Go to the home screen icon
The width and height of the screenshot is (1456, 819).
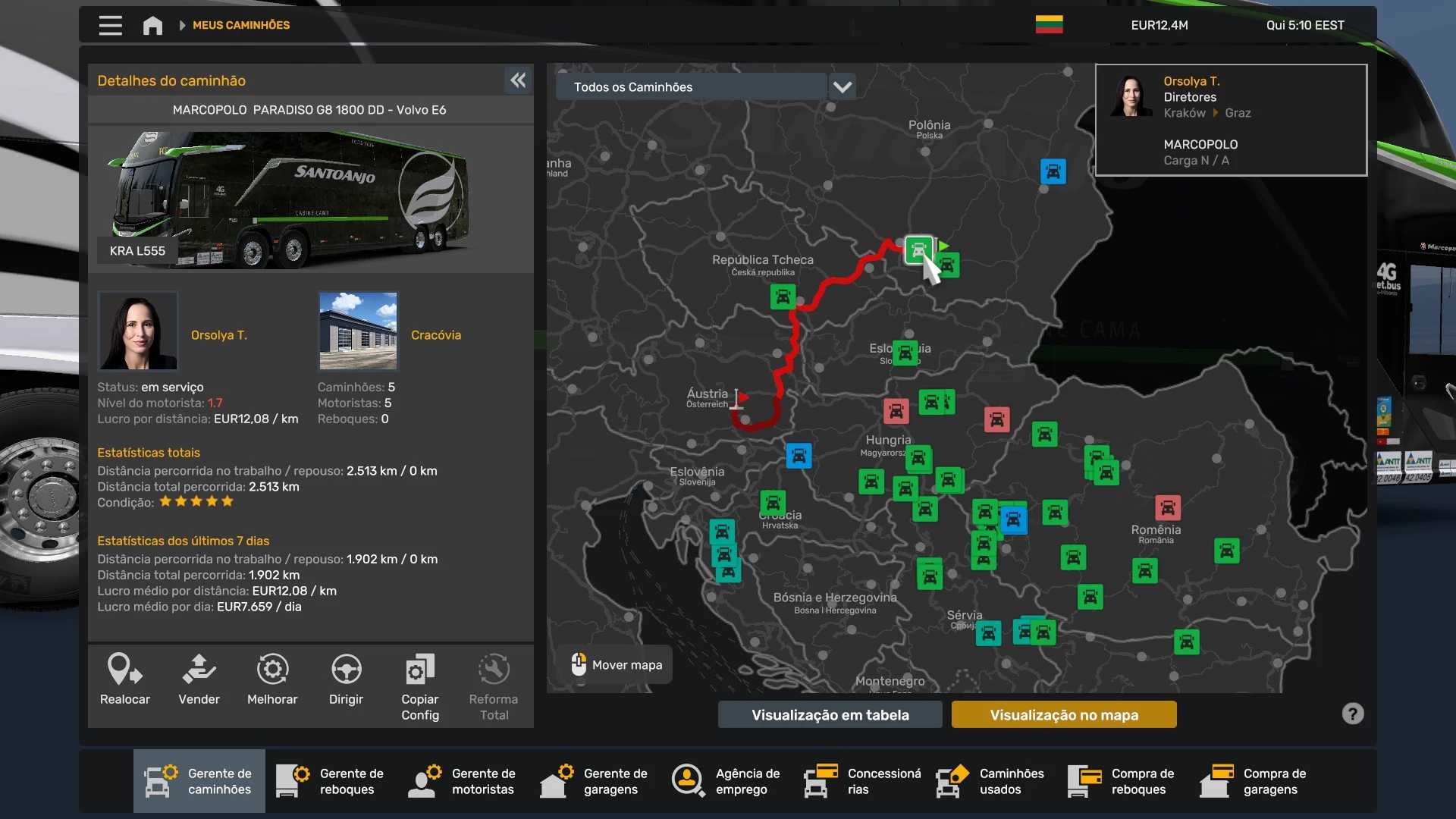click(152, 25)
